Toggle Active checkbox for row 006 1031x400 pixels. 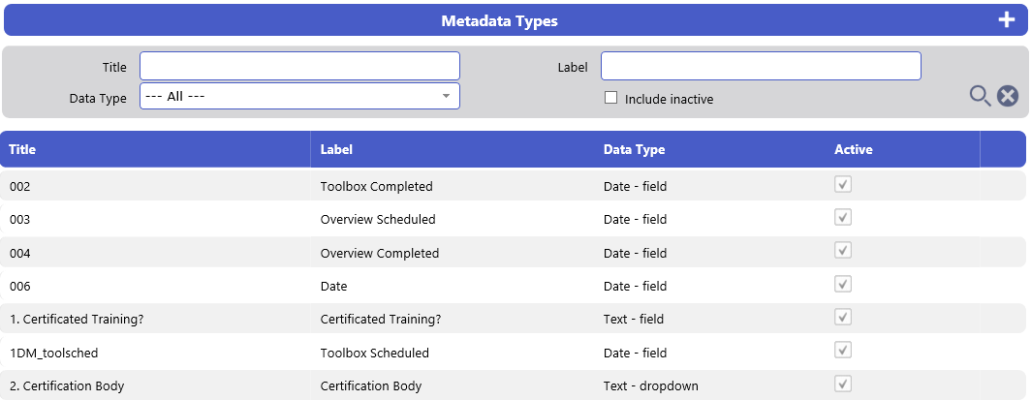pos(843,284)
